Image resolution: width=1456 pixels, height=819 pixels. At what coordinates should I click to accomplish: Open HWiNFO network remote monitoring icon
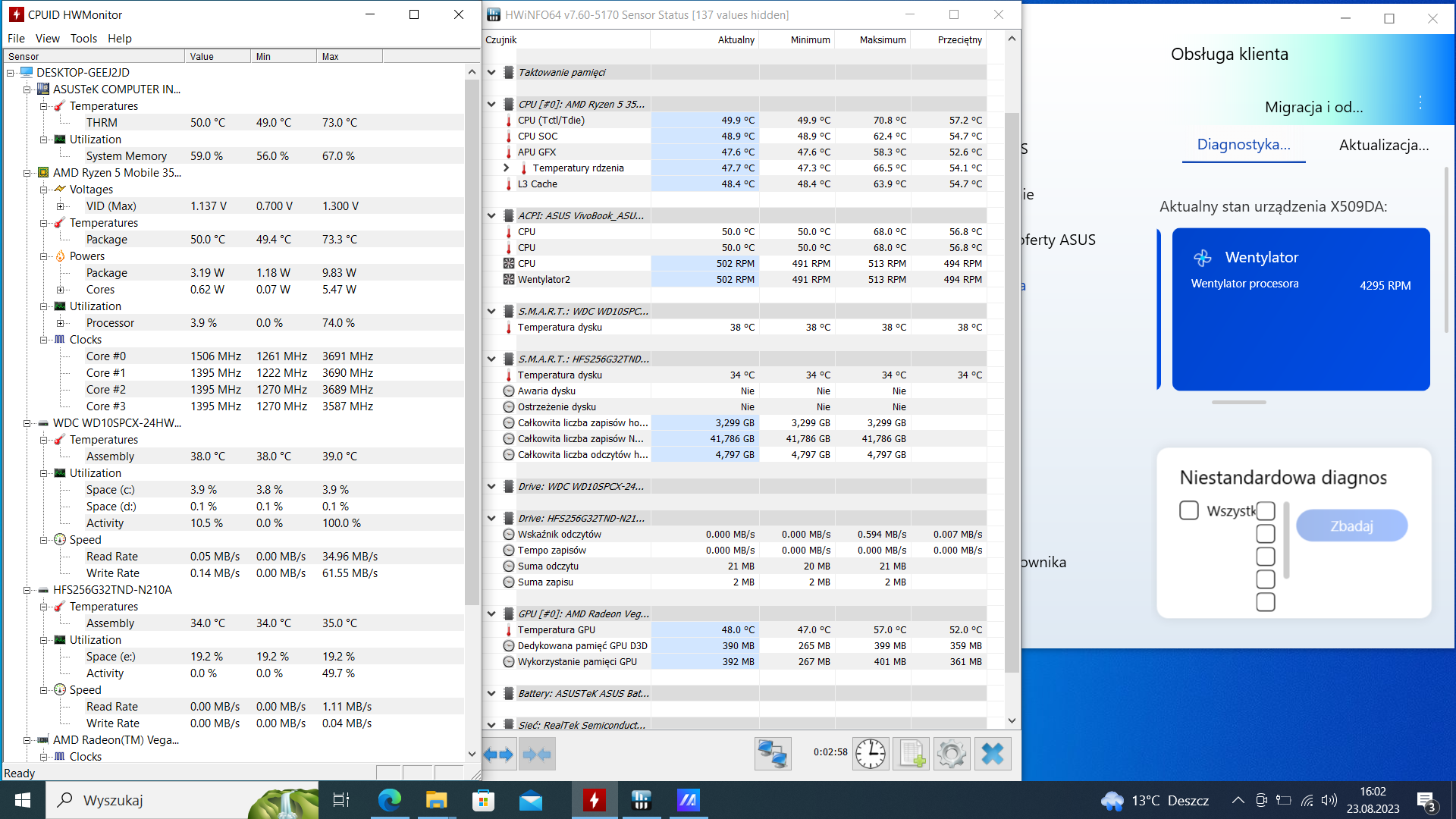tap(773, 754)
